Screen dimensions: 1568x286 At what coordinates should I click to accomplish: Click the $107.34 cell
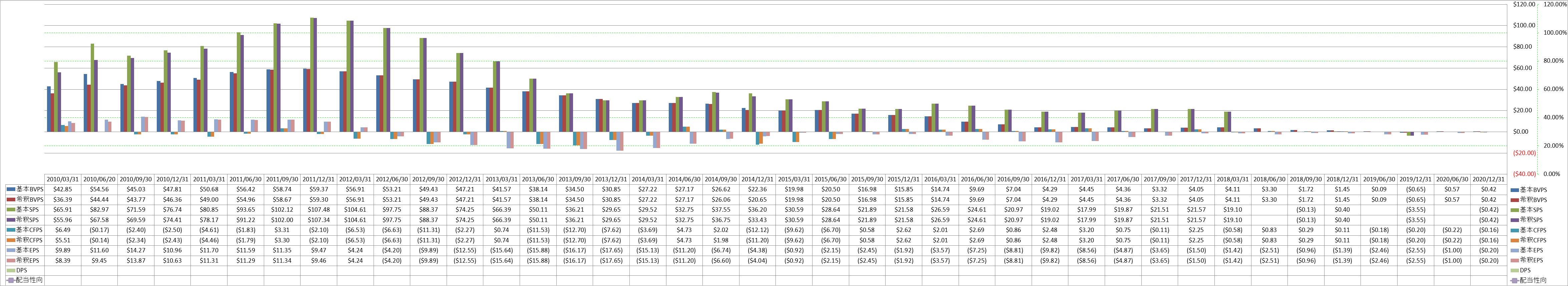[318, 220]
